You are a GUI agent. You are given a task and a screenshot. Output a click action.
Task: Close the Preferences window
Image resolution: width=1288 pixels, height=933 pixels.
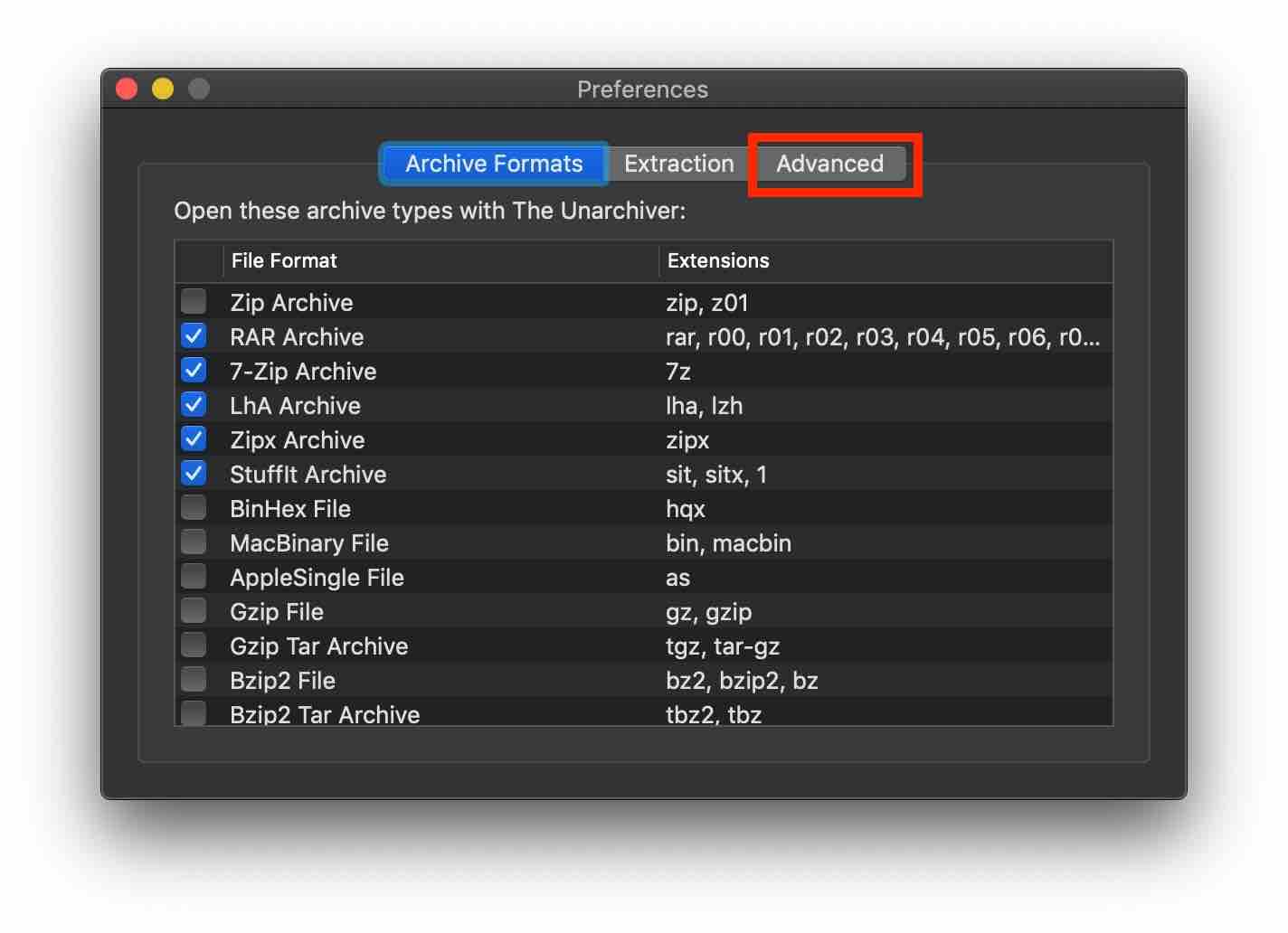click(127, 89)
